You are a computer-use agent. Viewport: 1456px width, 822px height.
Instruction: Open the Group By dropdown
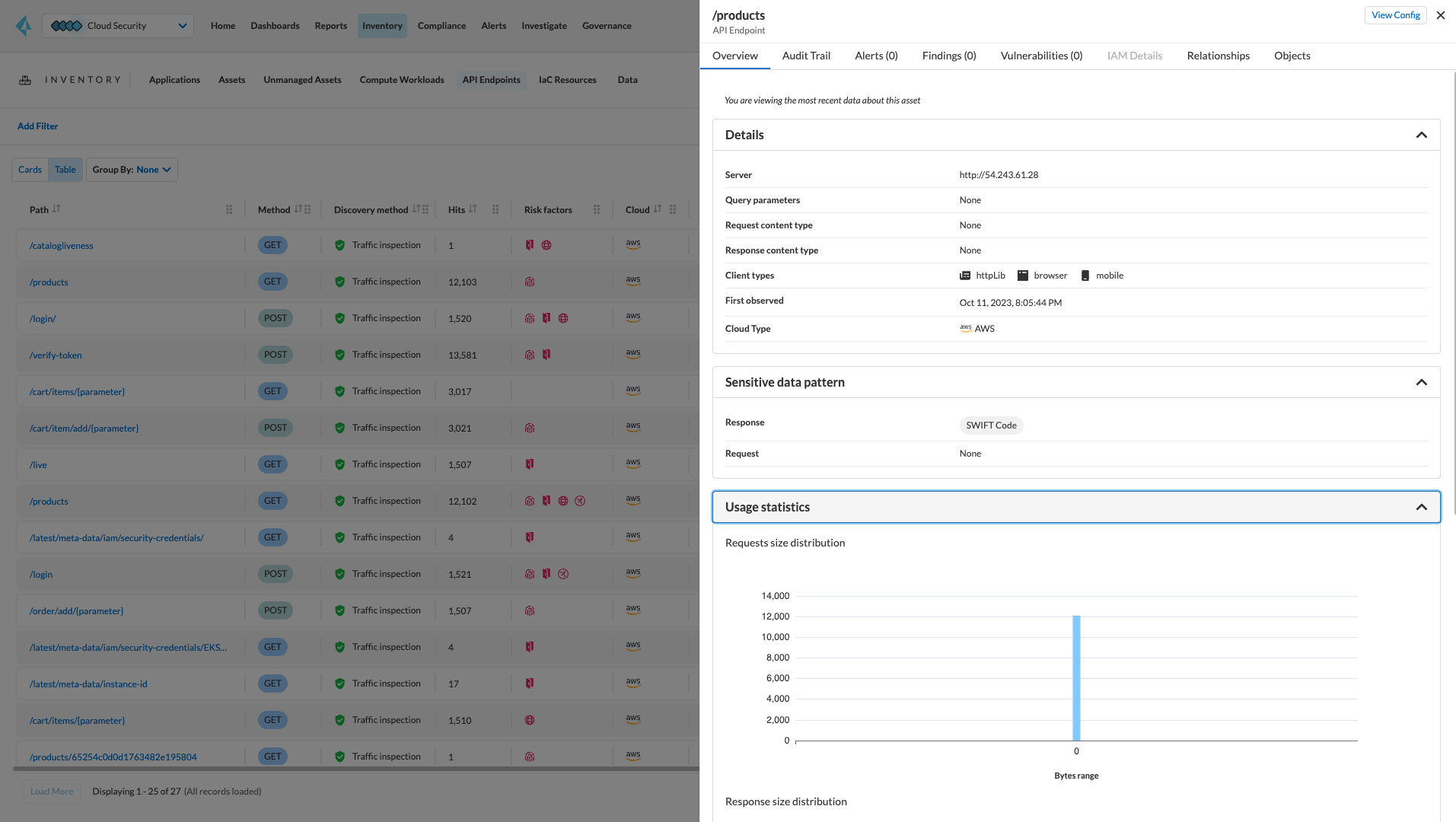[132, 169]
